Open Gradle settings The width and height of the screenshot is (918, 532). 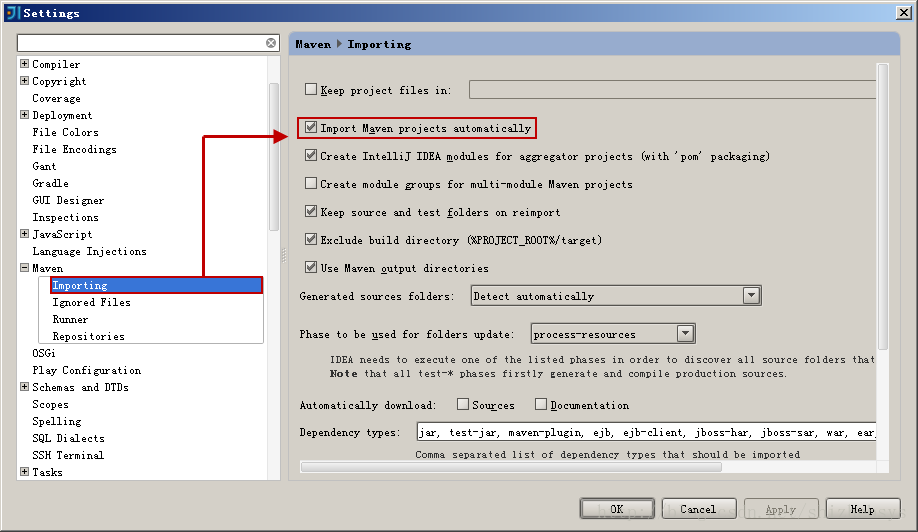50,183
